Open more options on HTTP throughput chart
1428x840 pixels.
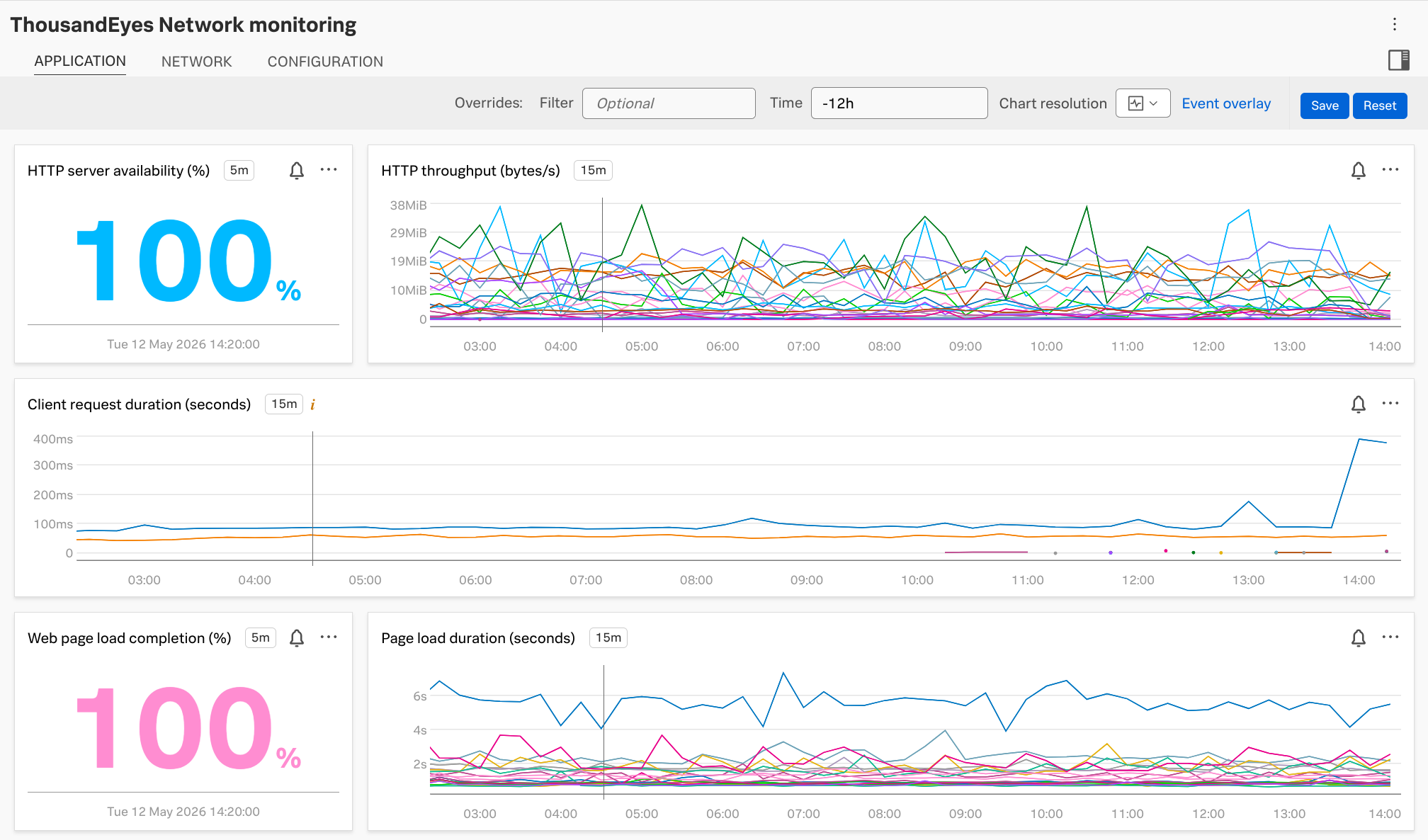click(x=1390, y=170)
